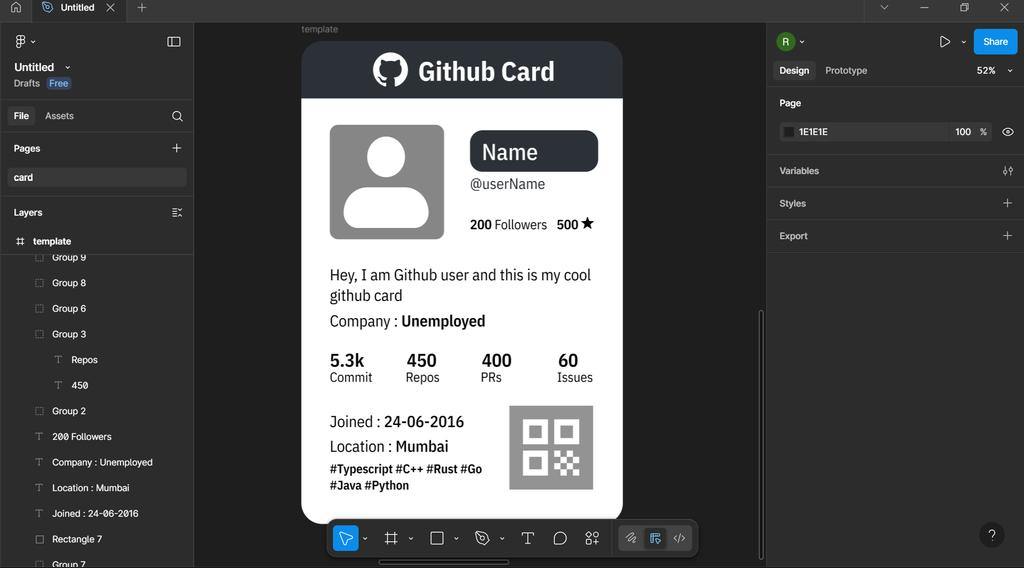This screenshot has width=1024, height=568.
Task: Switch to the Design tab
Action: point(794,71)
